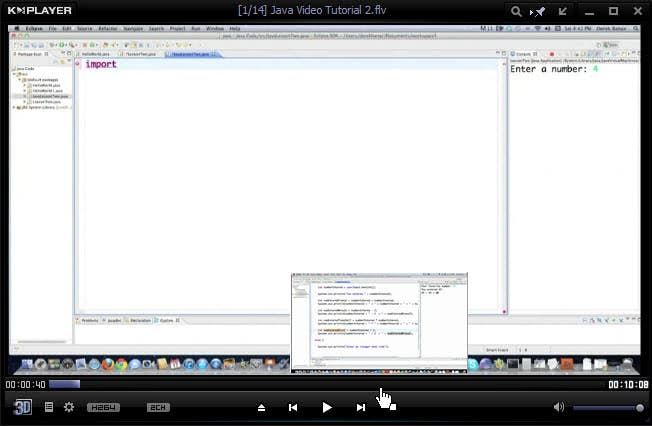
Task: Click "Enter a number:" in the video console
Action: click(548, 69)
